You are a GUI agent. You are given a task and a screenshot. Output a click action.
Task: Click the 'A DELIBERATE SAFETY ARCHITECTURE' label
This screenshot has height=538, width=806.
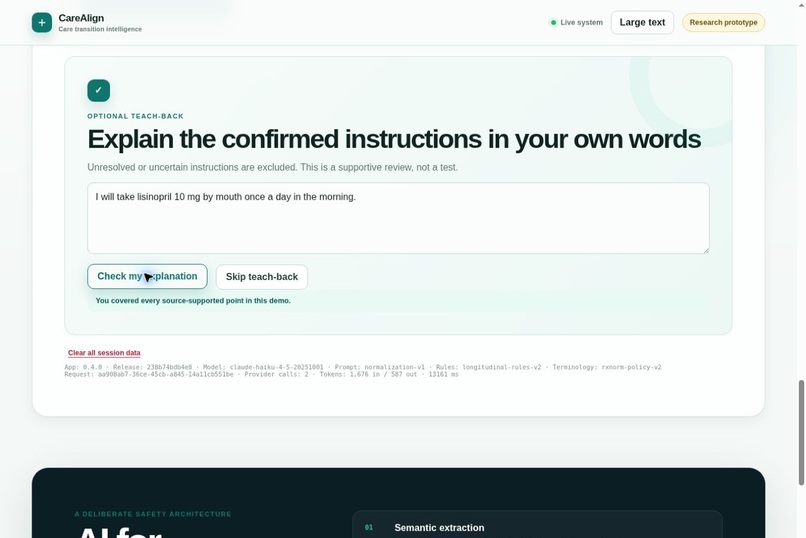tap(153, 514)
